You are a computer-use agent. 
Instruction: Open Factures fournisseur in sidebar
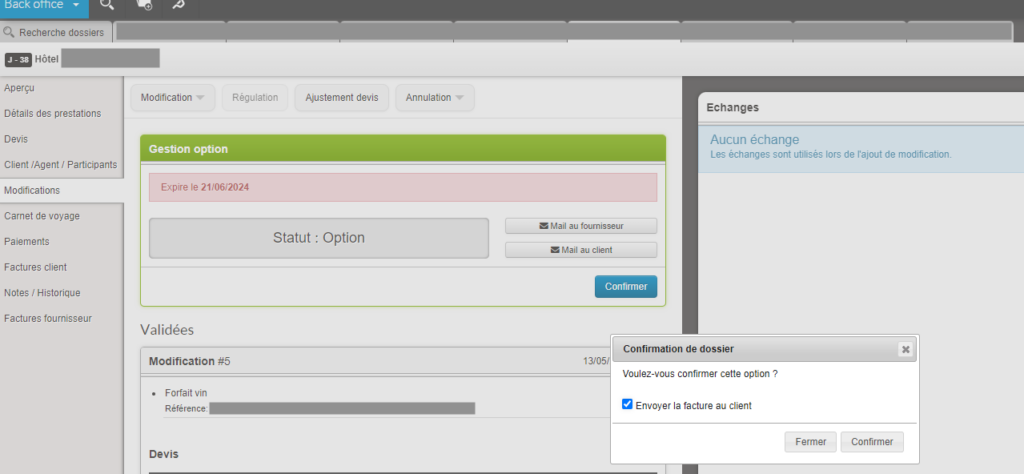click(48, 319)
